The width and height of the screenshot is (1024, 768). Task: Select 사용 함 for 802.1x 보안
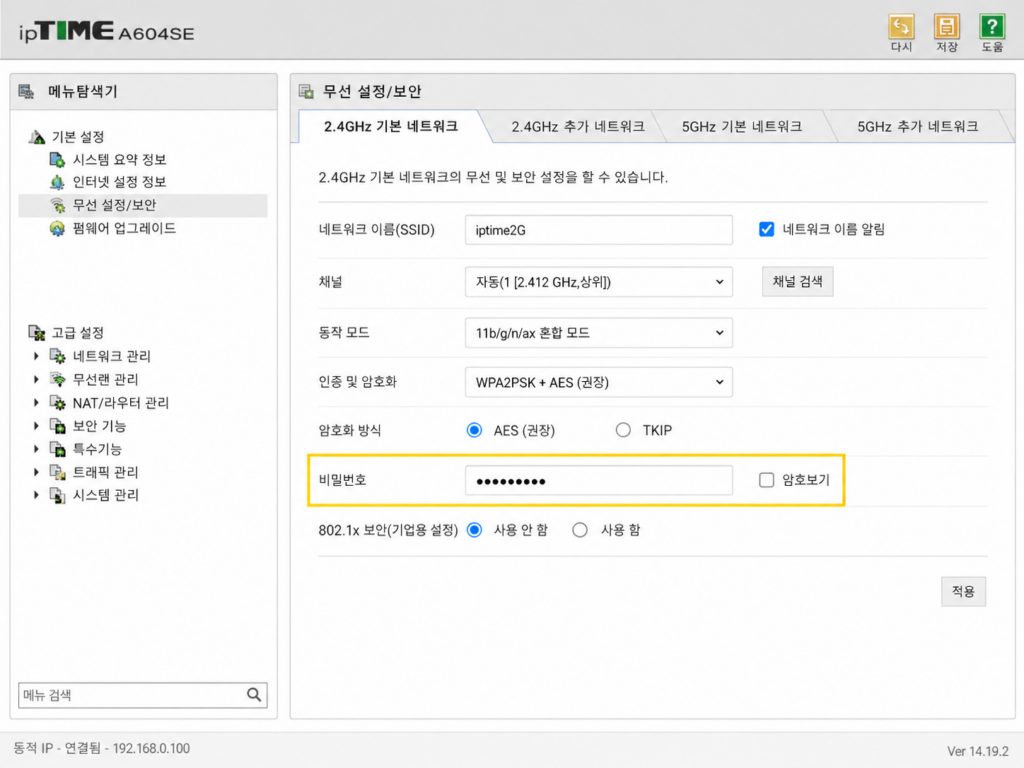click(x=580, y=530)
